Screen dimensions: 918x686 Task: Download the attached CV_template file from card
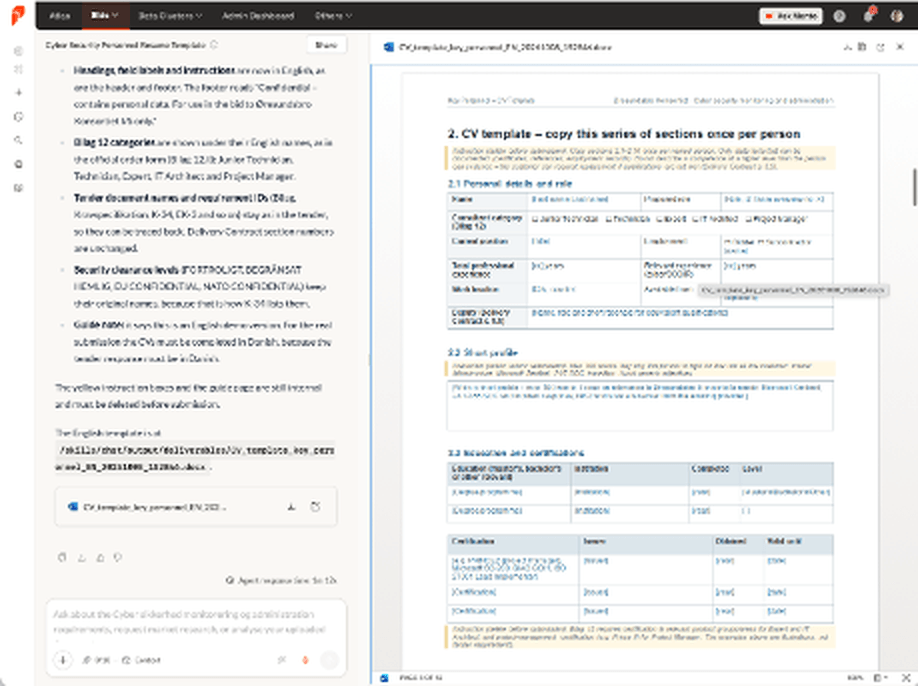[x=291, y=507]
